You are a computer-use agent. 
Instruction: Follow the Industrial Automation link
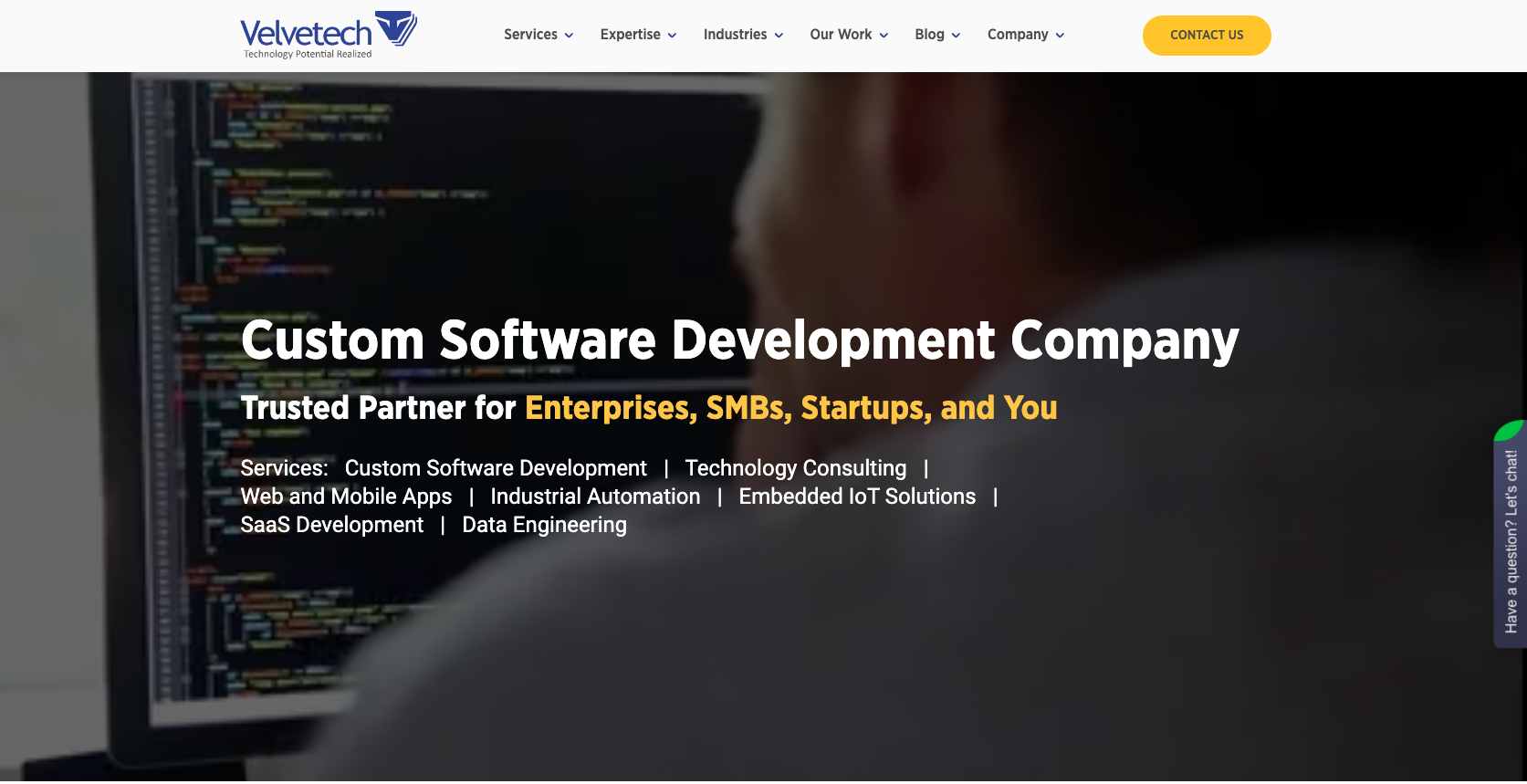pos(595,497)
